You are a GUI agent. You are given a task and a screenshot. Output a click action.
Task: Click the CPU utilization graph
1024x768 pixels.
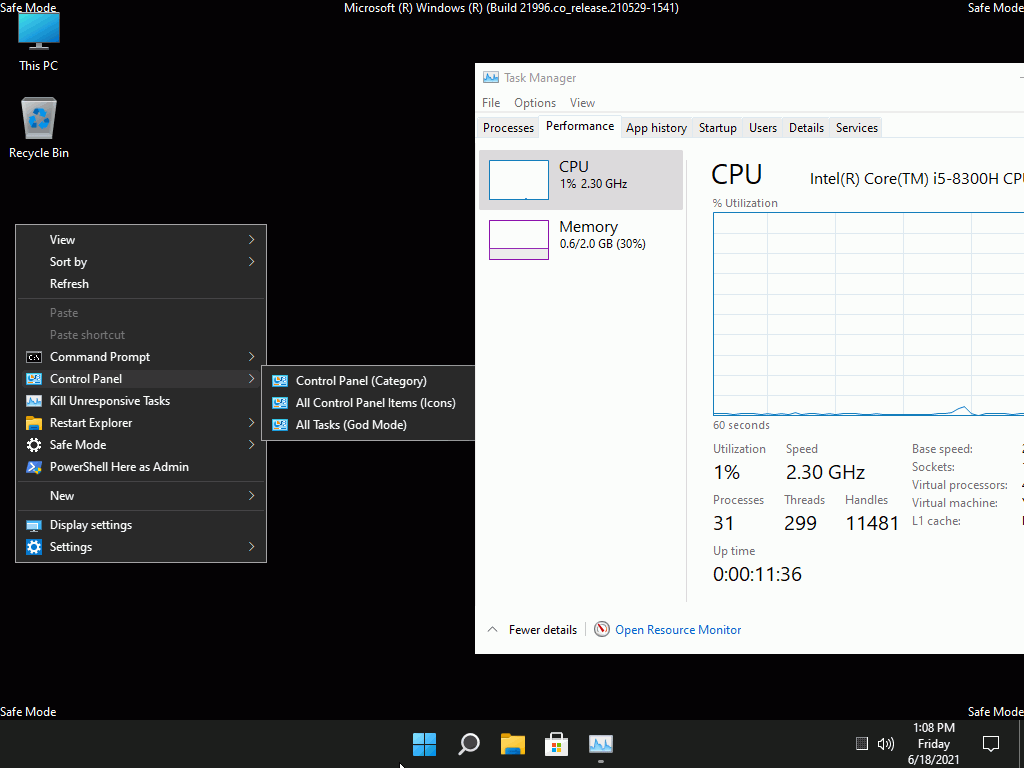click(x=869, y=314)
